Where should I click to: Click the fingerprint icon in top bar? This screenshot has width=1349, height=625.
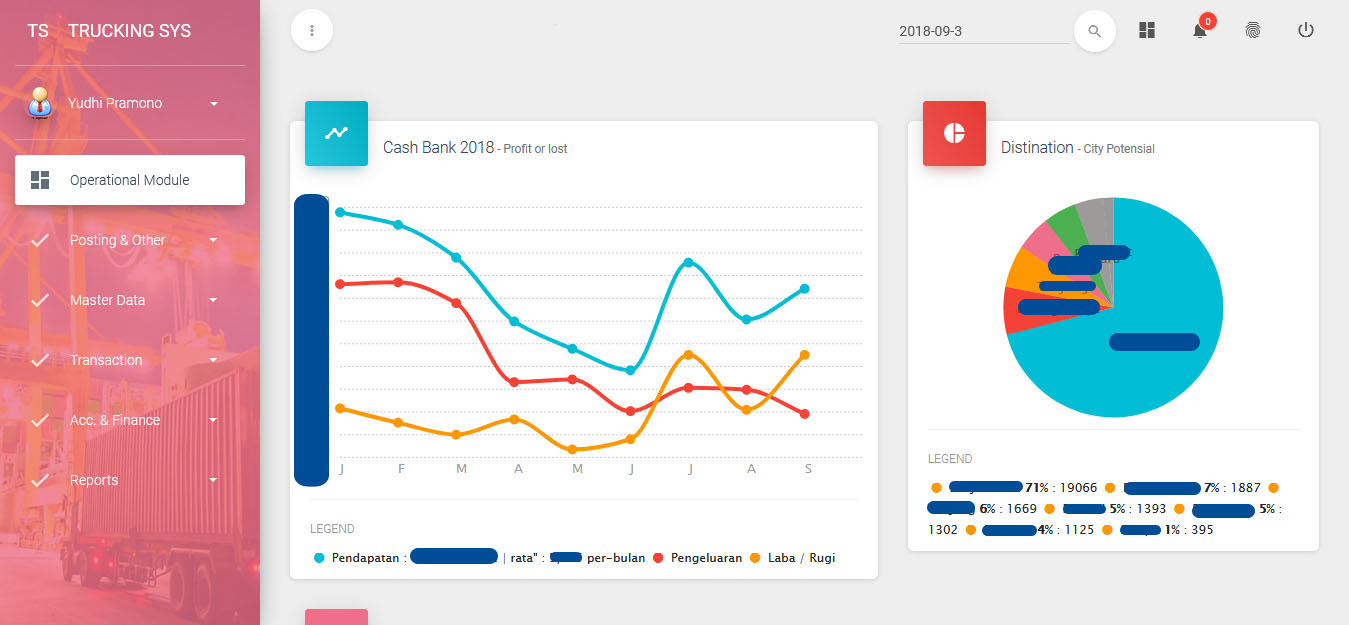(x=1252, y=30)
